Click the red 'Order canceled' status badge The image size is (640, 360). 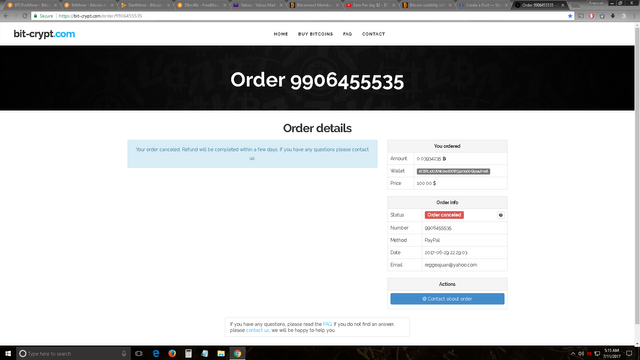click(444, 215)
